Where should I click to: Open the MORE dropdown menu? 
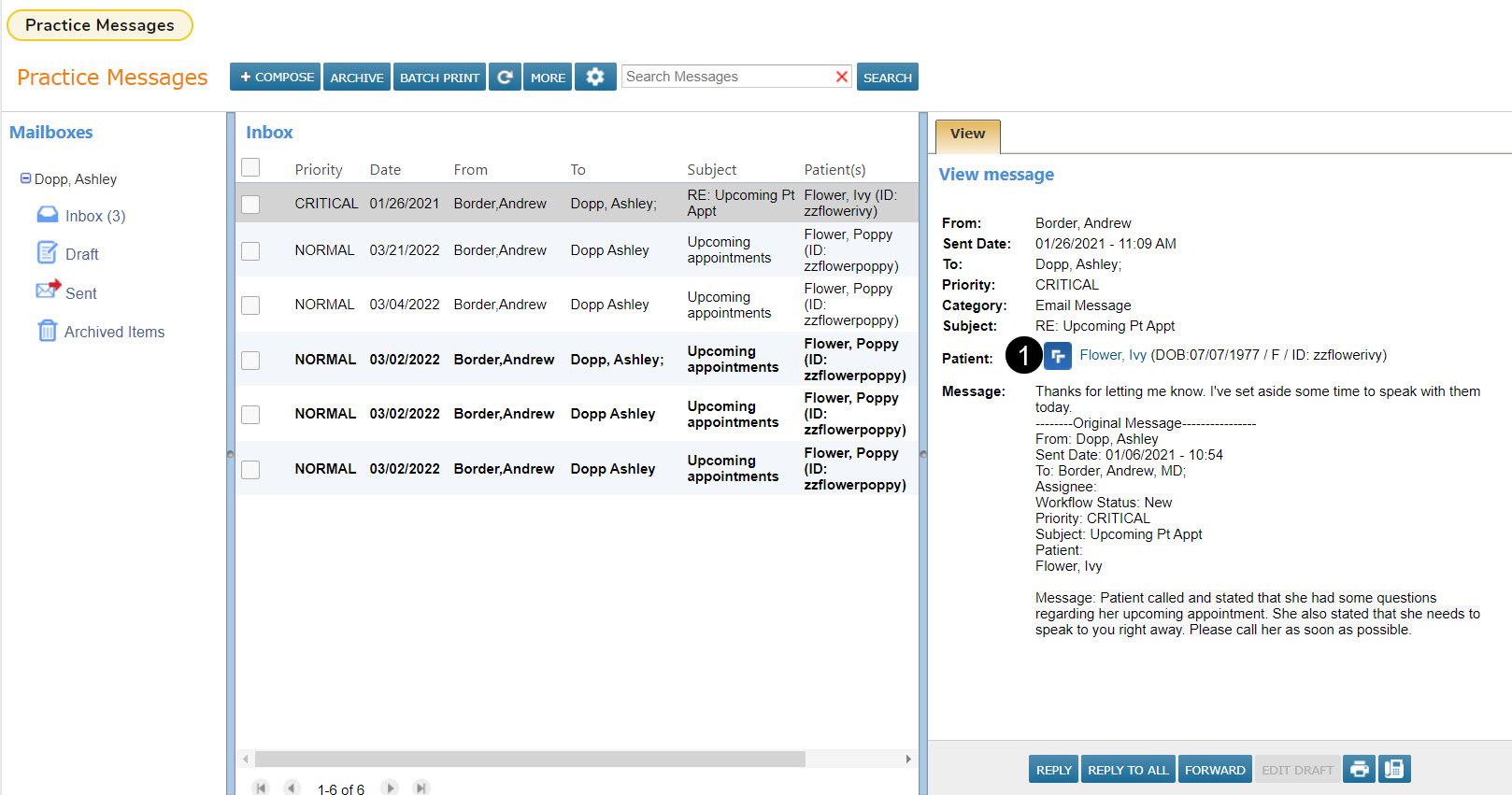(548, 78)
